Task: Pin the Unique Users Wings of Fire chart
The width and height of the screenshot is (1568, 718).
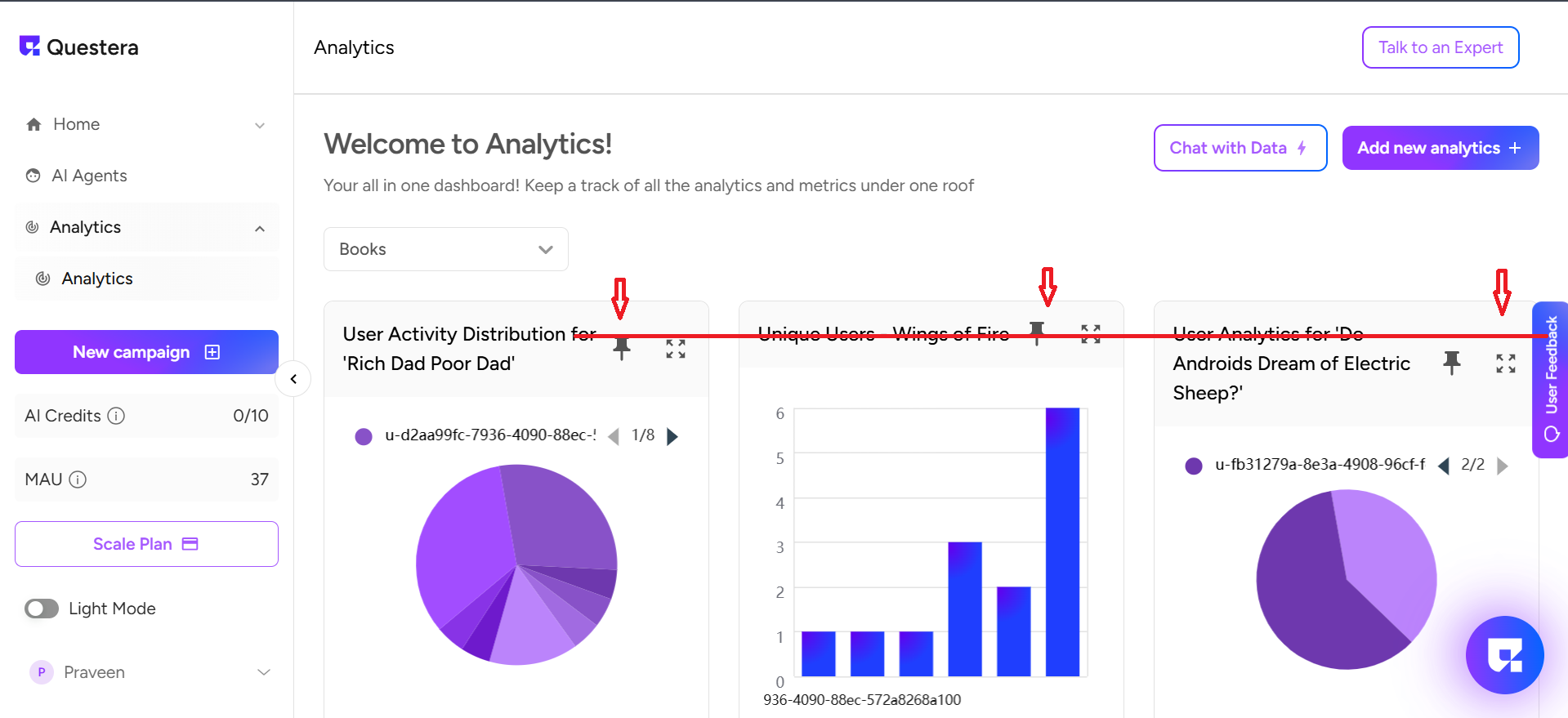Action: point(1037,333)
